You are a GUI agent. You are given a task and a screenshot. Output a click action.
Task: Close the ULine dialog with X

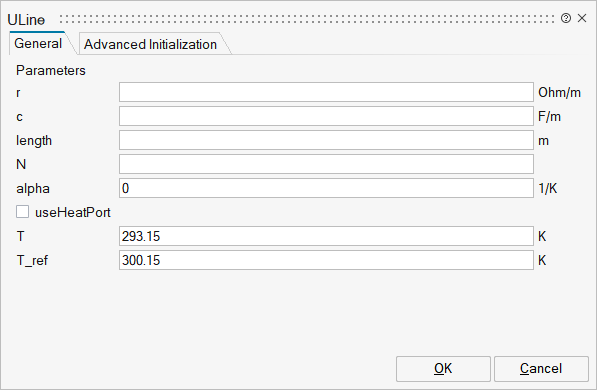(x=582, y=18)
